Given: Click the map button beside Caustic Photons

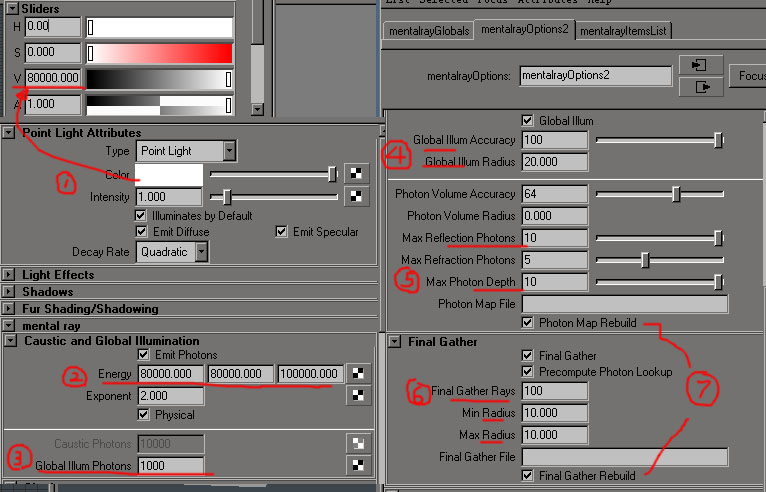Looking at the screenshot, I should point(358,443).
